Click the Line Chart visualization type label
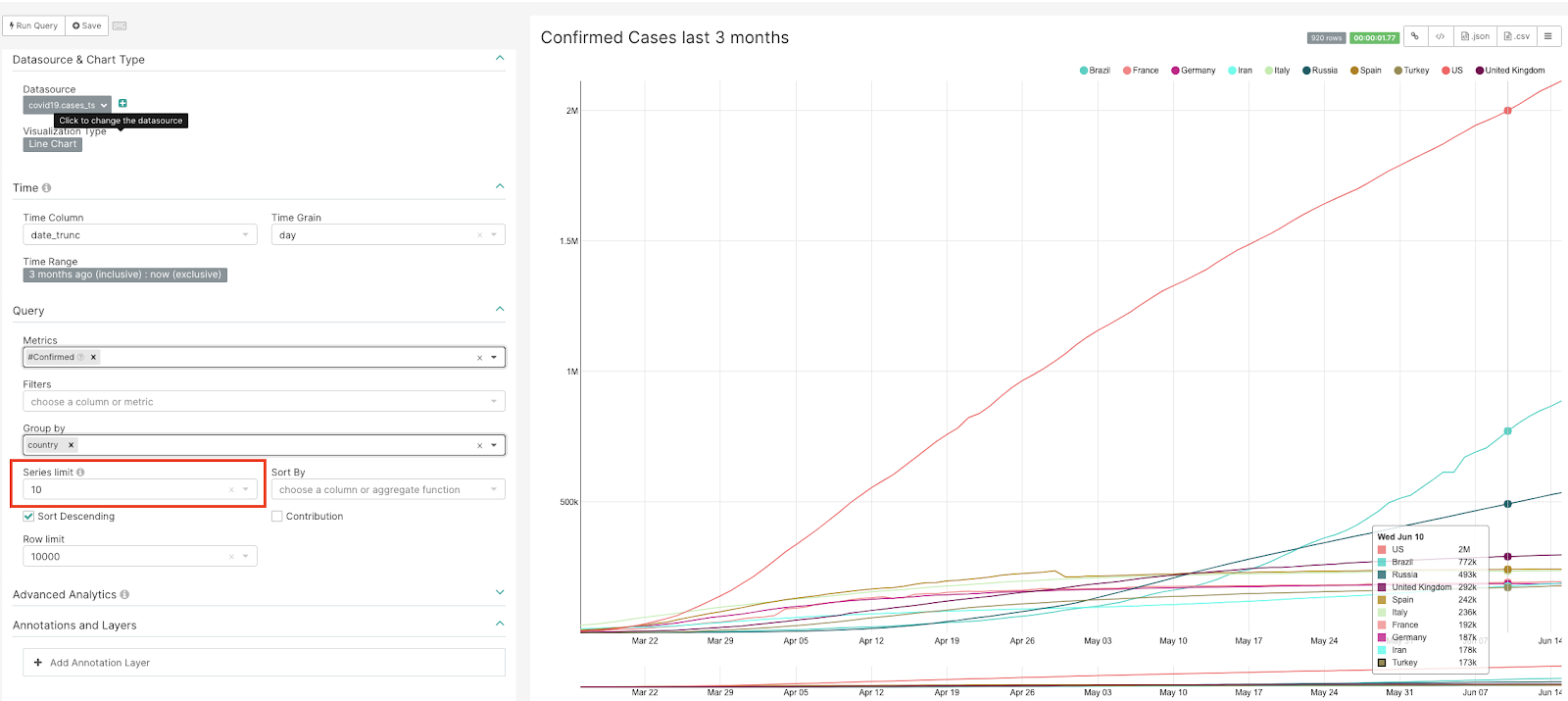This screenshot has width=1568, height=701. tap(53, 144)
